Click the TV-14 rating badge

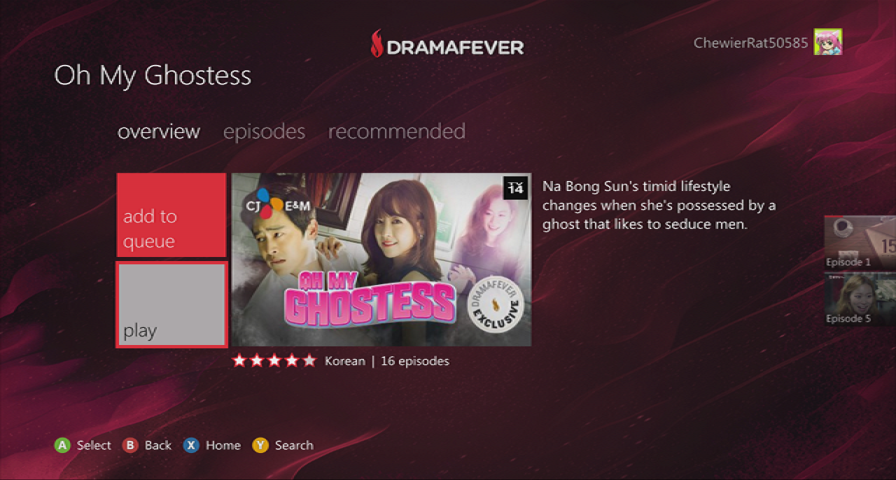pos(515,188)
